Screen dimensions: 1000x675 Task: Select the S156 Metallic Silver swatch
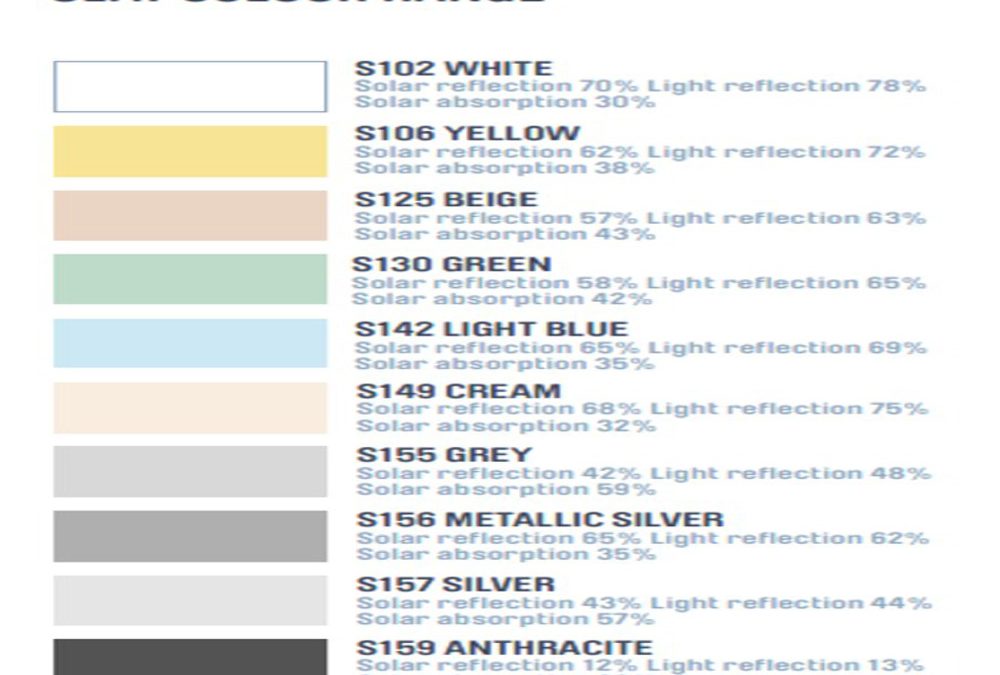point(190,536)
